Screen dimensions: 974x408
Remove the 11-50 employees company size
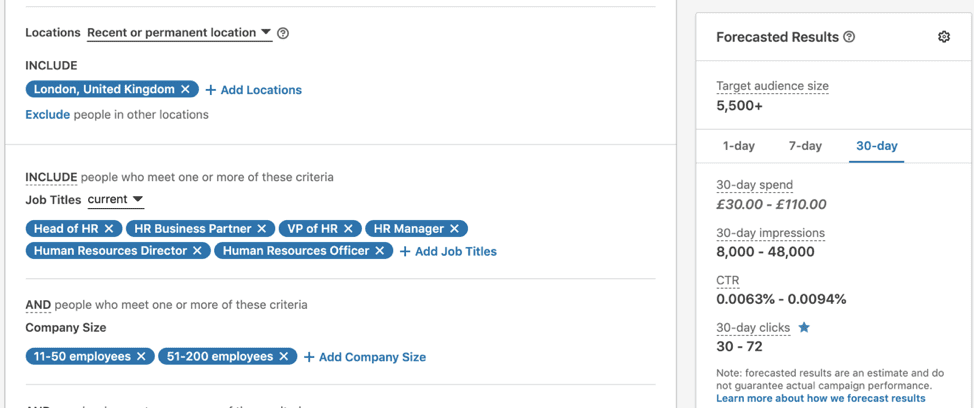pyautogui.click(x=142, y=357)
